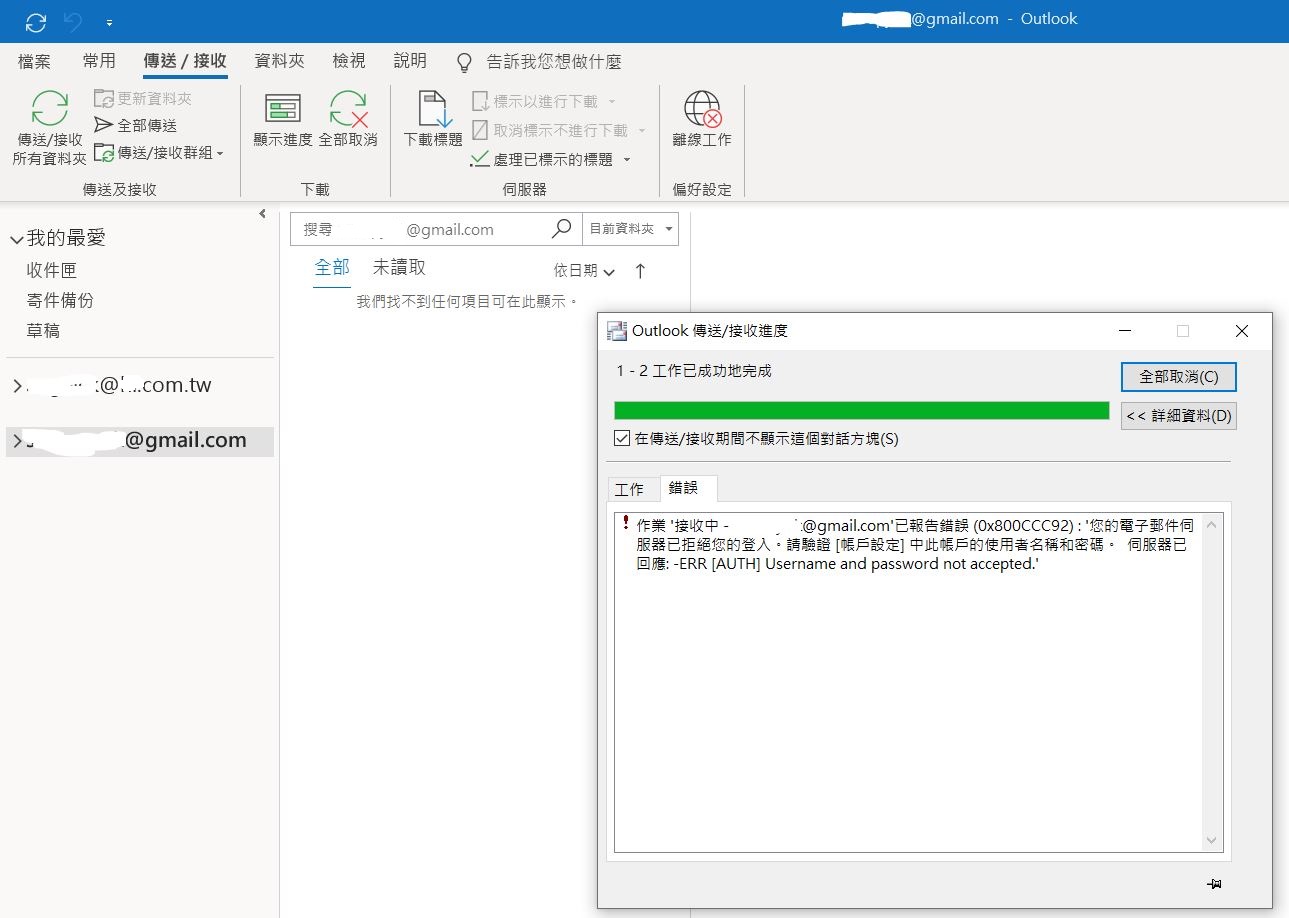Expand the gmail.com account in folder pane

(17, 441)
